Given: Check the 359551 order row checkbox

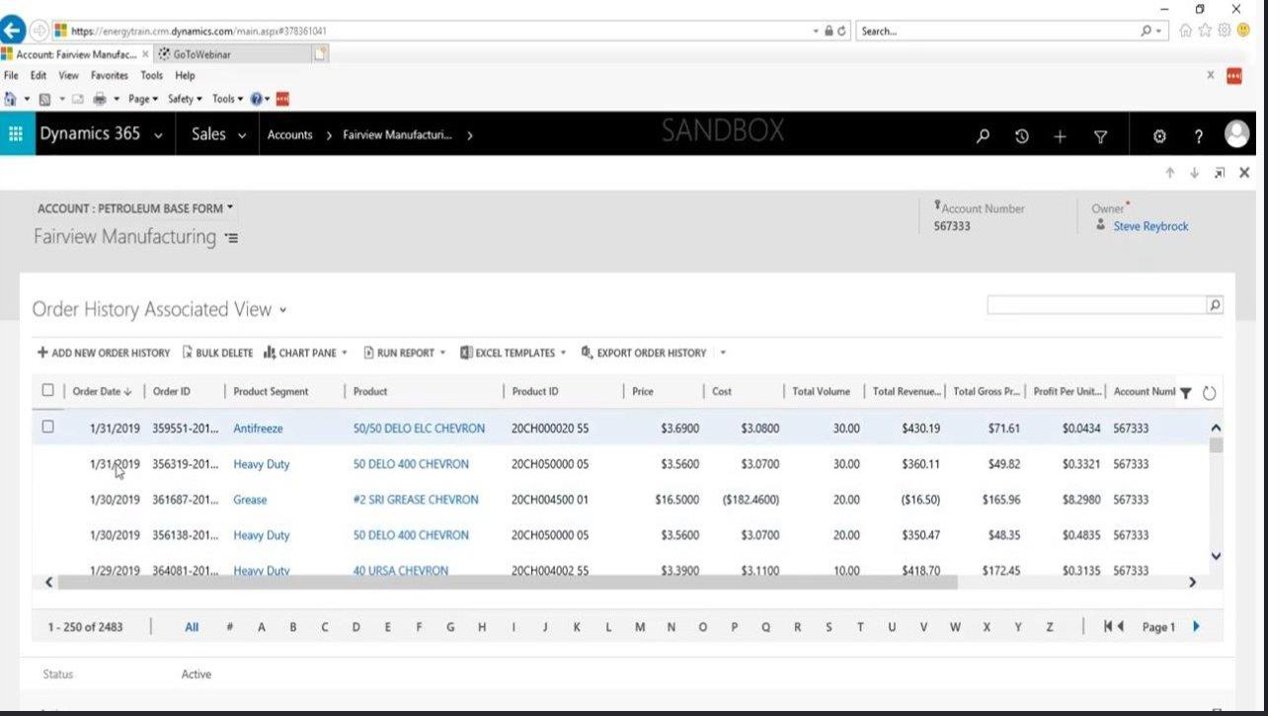Looking at the screenshot, I should tap(47, 427).
